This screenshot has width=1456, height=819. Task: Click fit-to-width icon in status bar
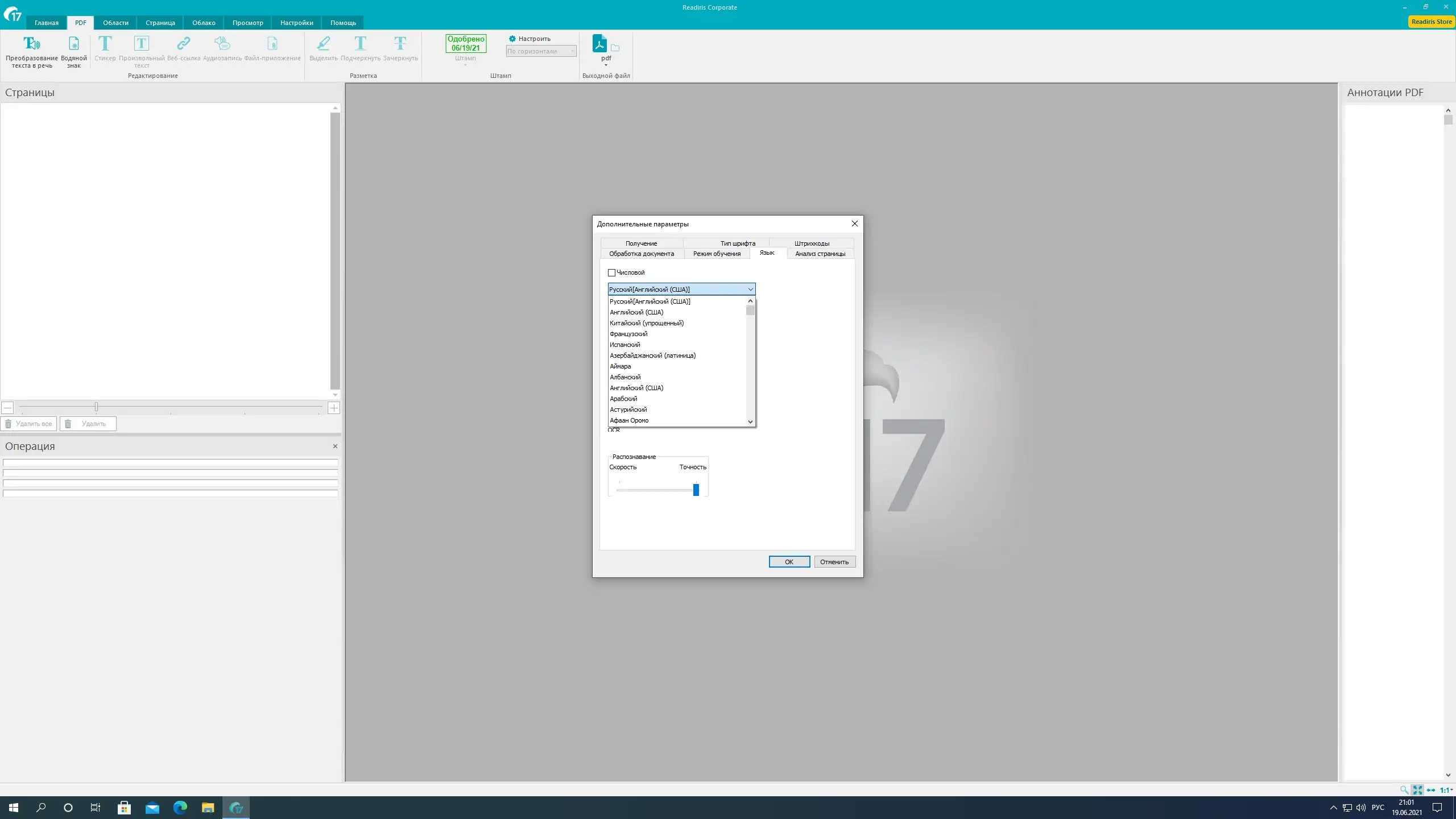point(1431,790)
